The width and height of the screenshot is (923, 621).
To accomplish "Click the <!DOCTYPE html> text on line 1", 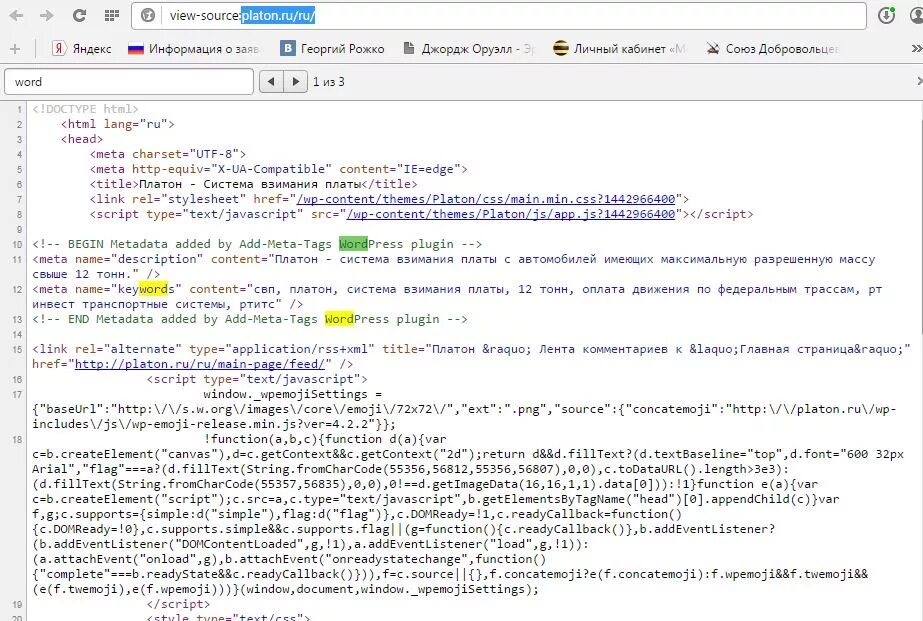I will (85, 109).
